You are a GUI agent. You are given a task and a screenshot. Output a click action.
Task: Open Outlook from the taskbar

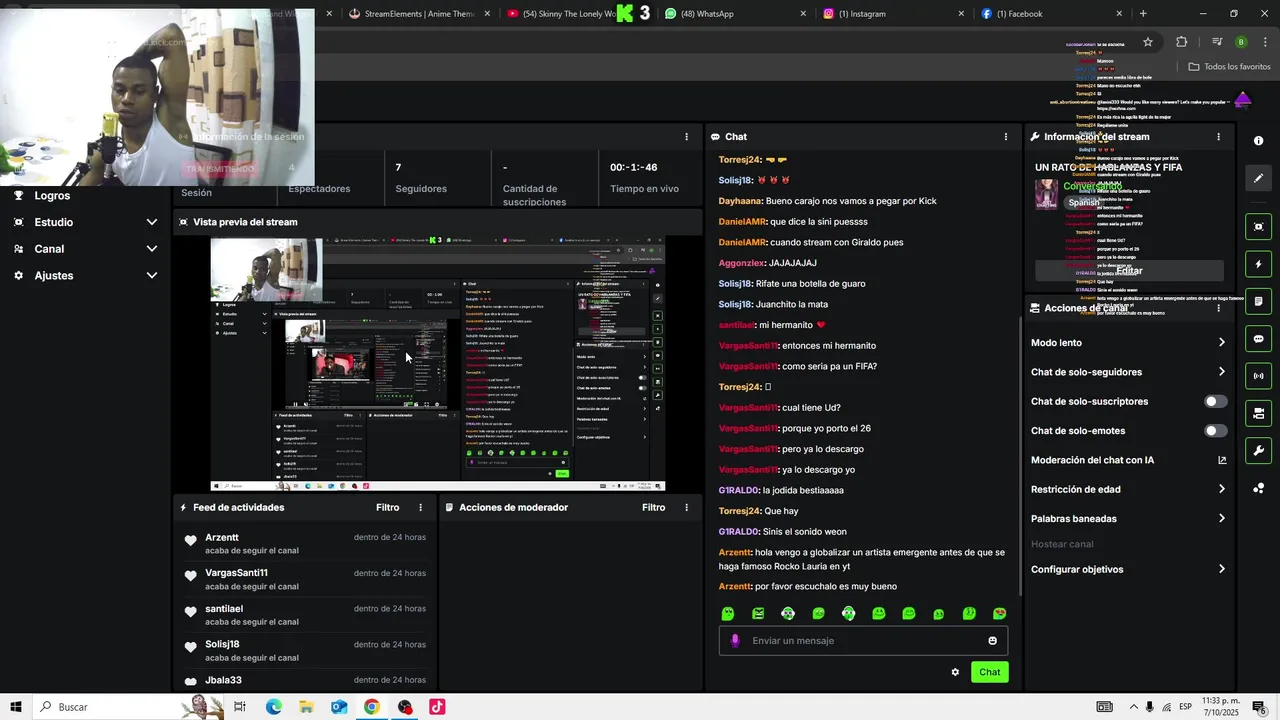339,707
